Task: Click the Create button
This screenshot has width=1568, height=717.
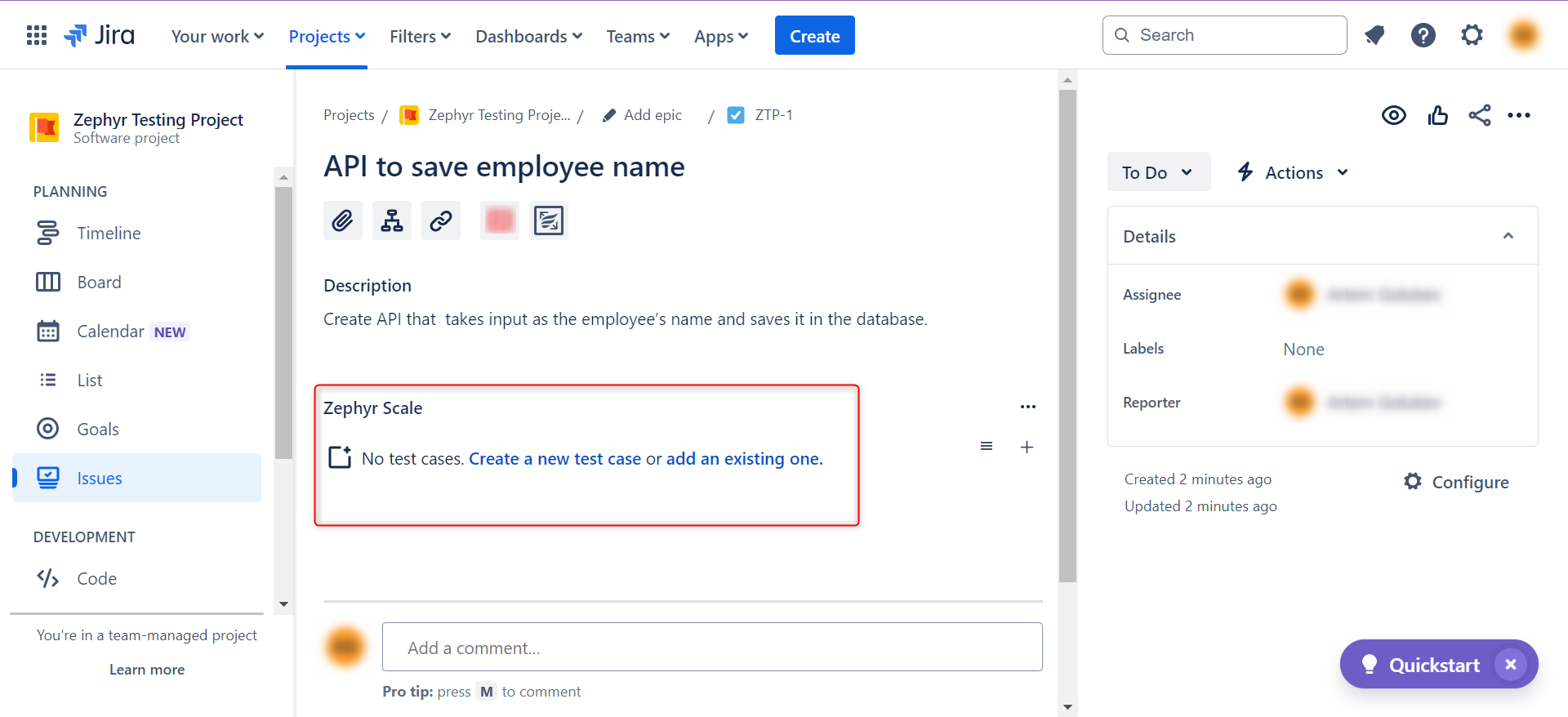Action: coord(814,35)
